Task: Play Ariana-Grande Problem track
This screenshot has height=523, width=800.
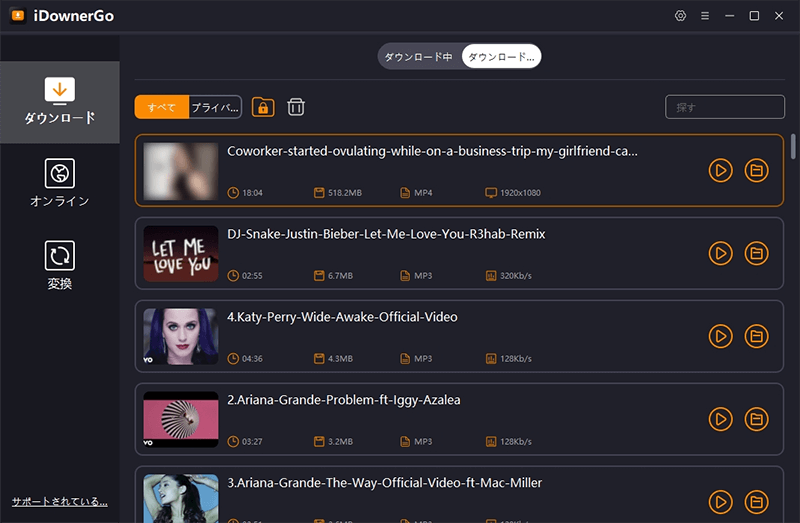Action: click(720, 419)
